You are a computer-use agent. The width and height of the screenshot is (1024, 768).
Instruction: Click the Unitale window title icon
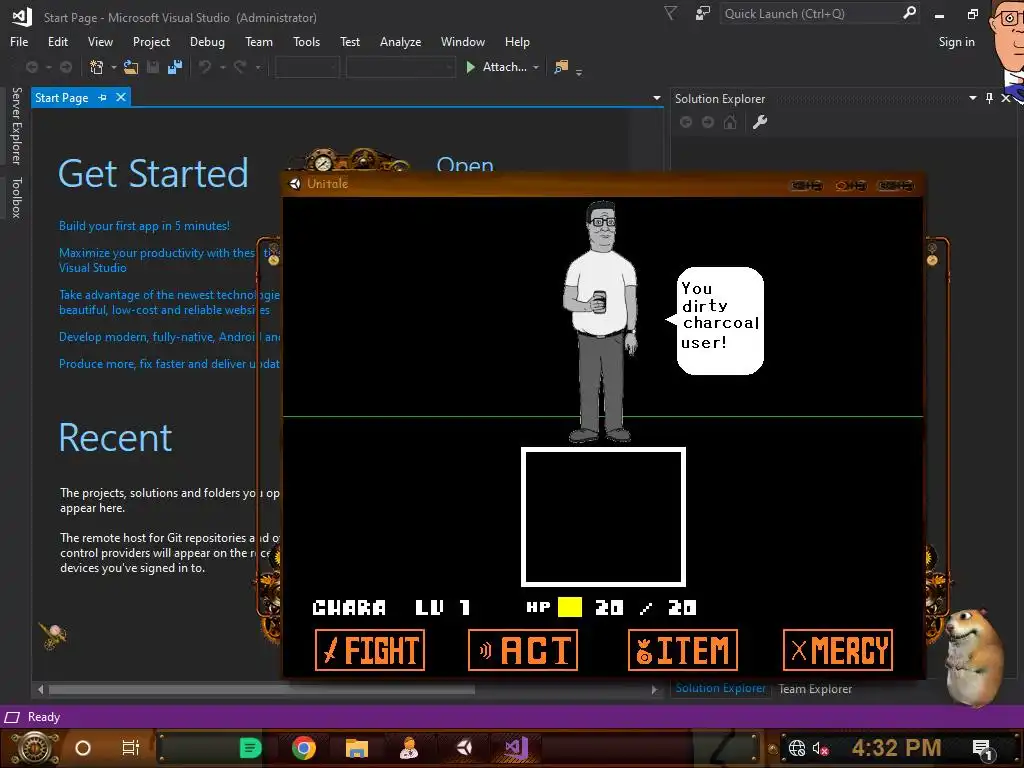[x=295, y=184]
